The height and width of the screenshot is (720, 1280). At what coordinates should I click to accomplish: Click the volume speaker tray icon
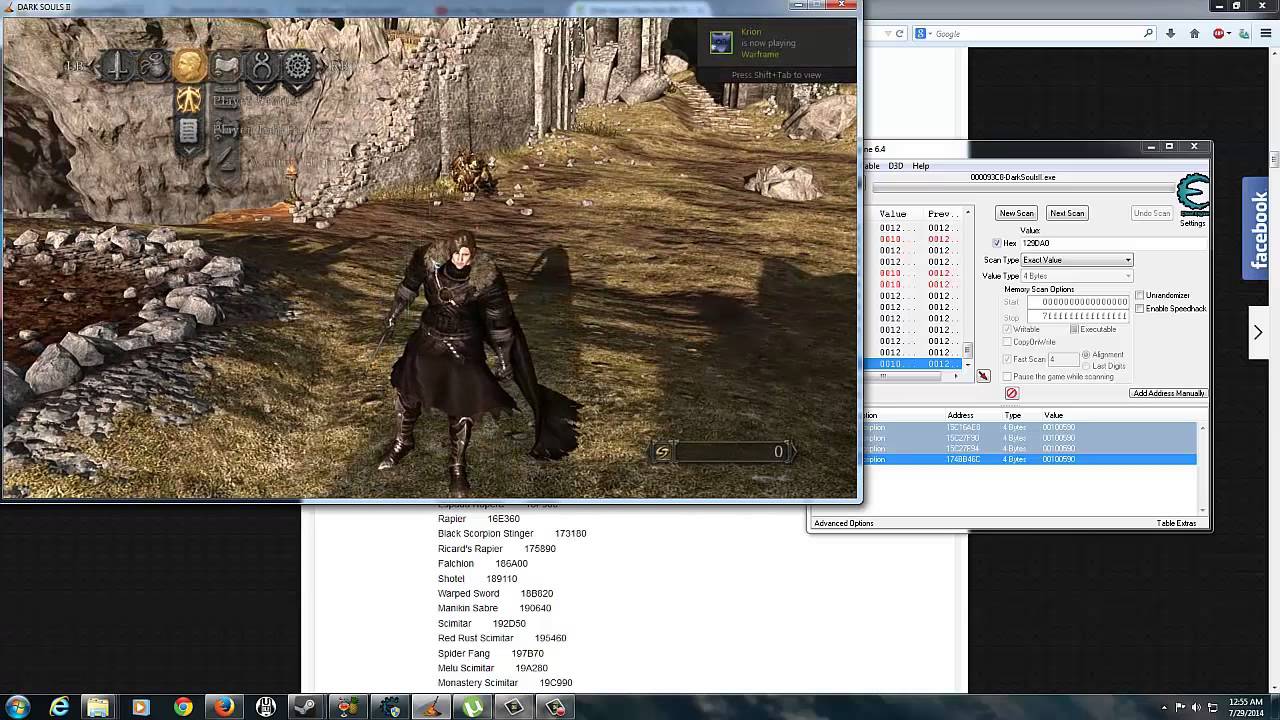click(1196, 708)
